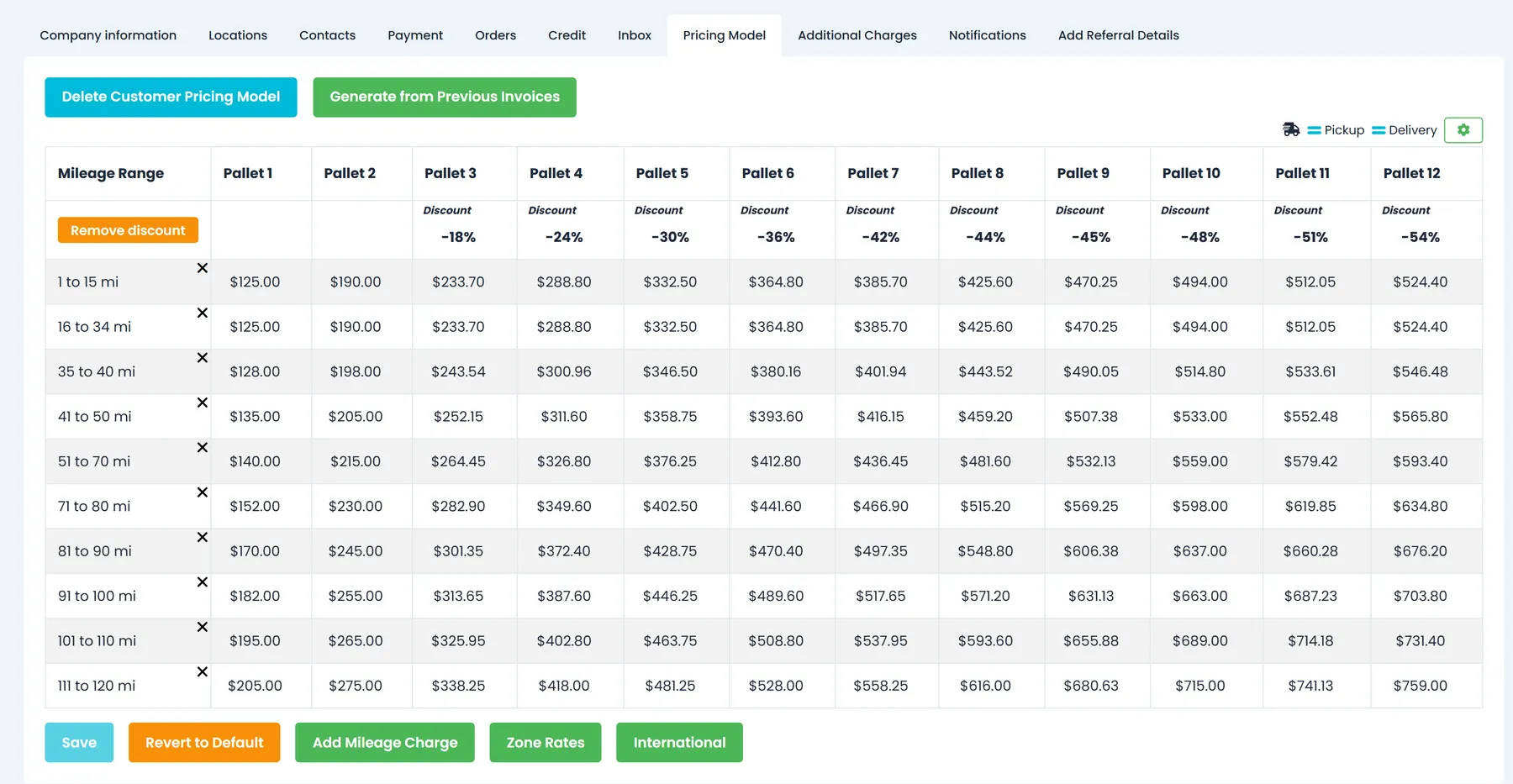This screenshot has height=784, width=1513.
Task: Delete the 35 to 40 mi row
Action: coord(203,358)
